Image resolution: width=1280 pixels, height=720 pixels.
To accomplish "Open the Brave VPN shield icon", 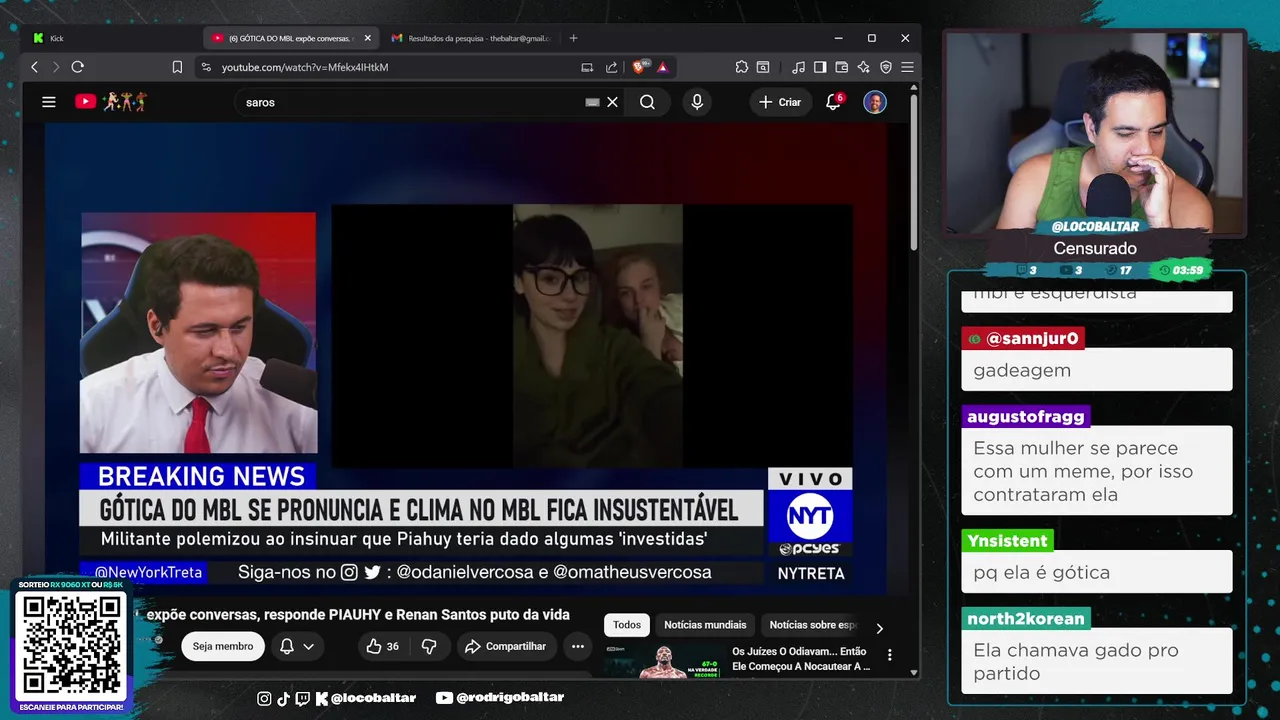I will pos(886,67).
